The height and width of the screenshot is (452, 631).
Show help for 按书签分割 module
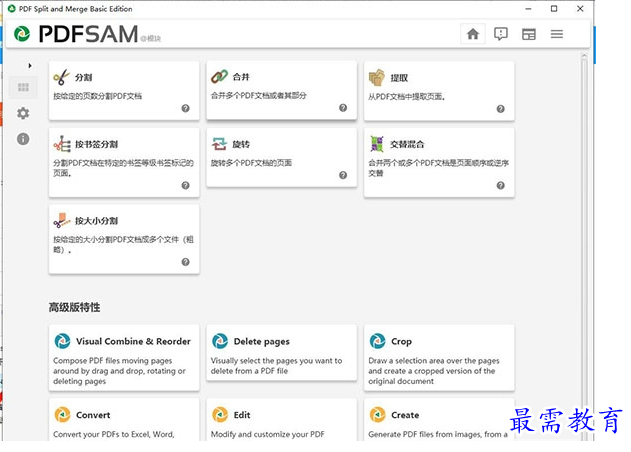[185, 185]
